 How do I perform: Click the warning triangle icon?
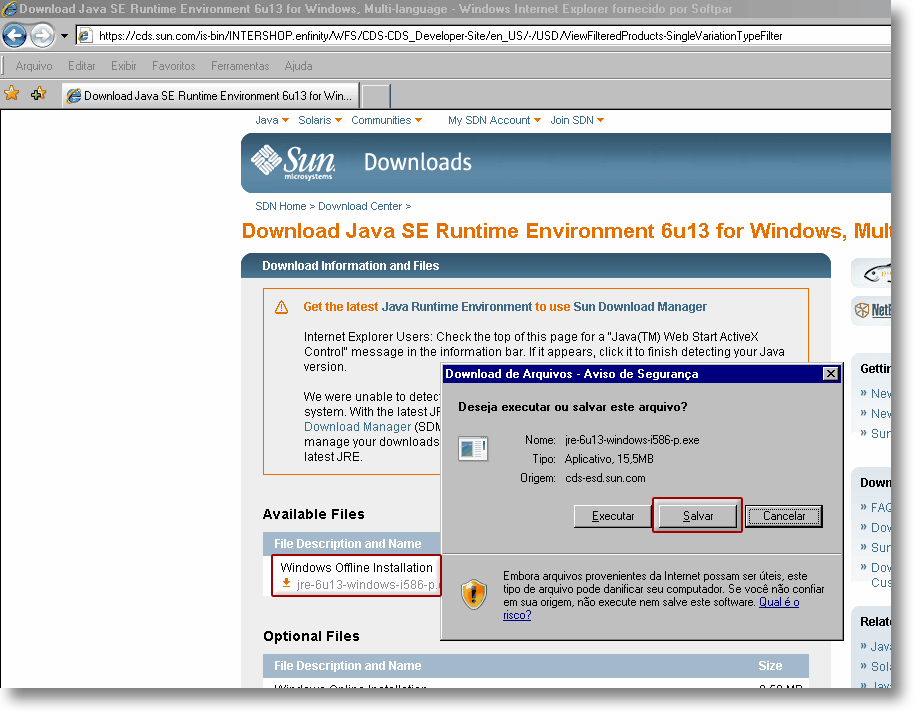click(x=281, y=307)
